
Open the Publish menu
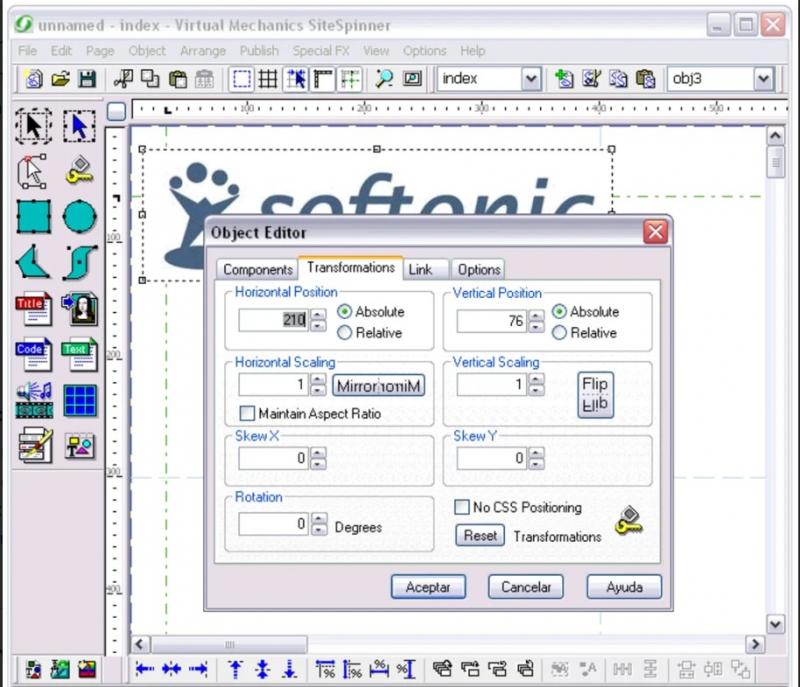(x=259, y=50)
